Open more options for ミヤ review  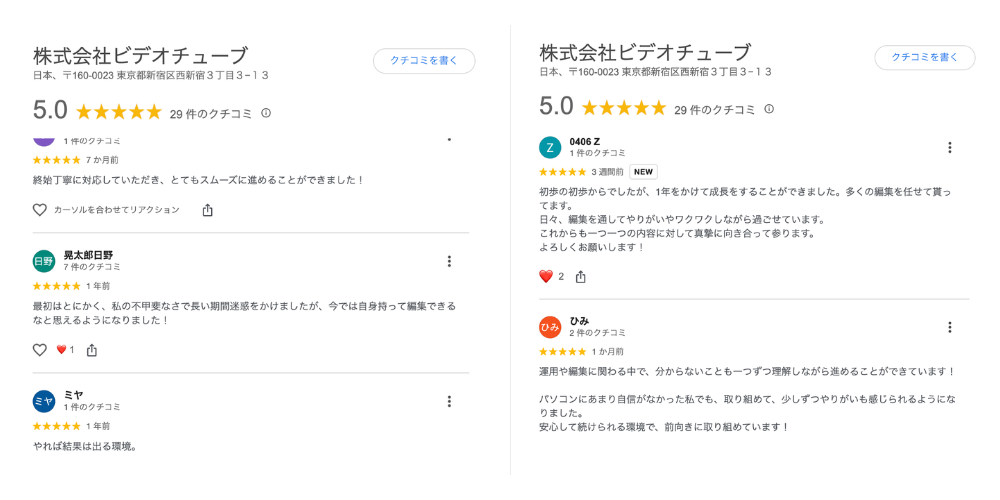click(450, 401)
